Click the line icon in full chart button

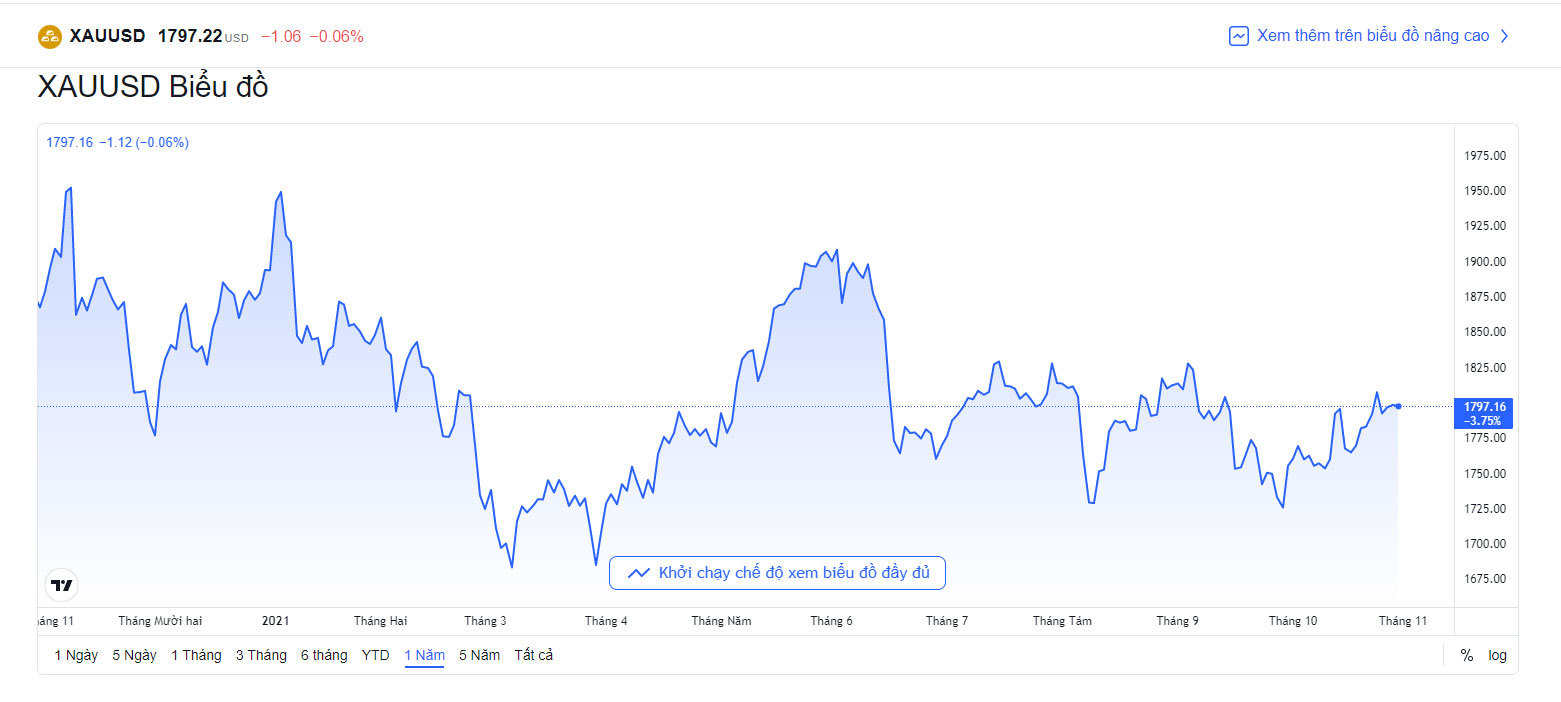click(x=639, y=573)
